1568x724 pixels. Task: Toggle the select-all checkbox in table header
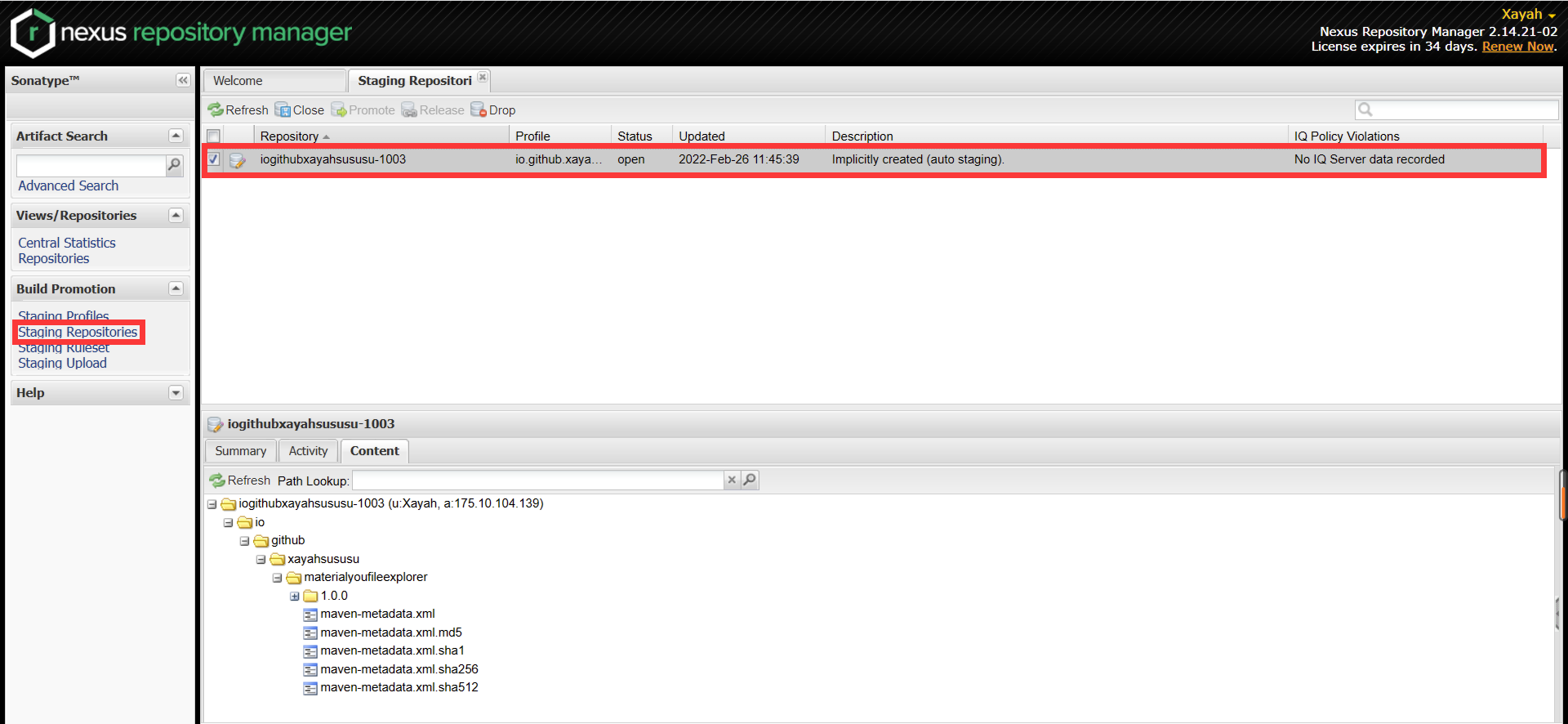click(x=213, y=136)
